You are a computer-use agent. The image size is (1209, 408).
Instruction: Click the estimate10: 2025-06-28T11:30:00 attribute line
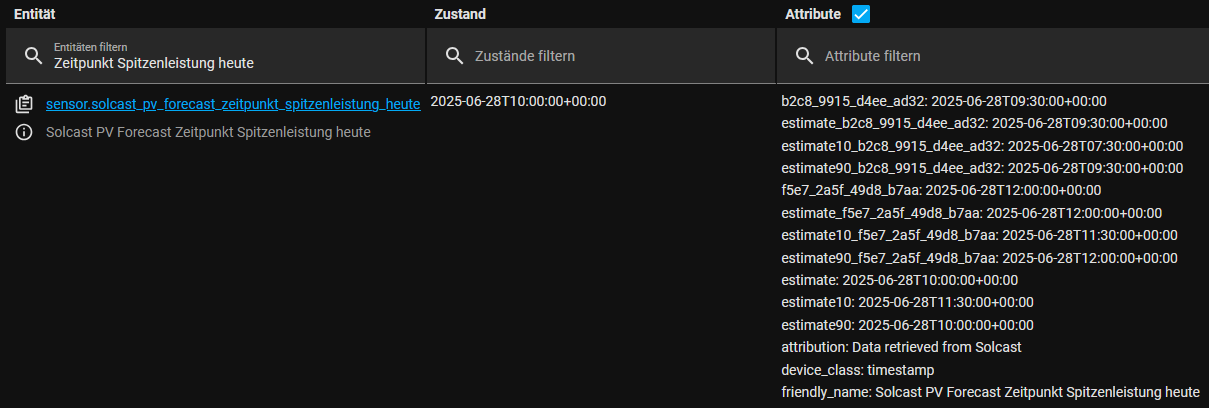(907, 302)
